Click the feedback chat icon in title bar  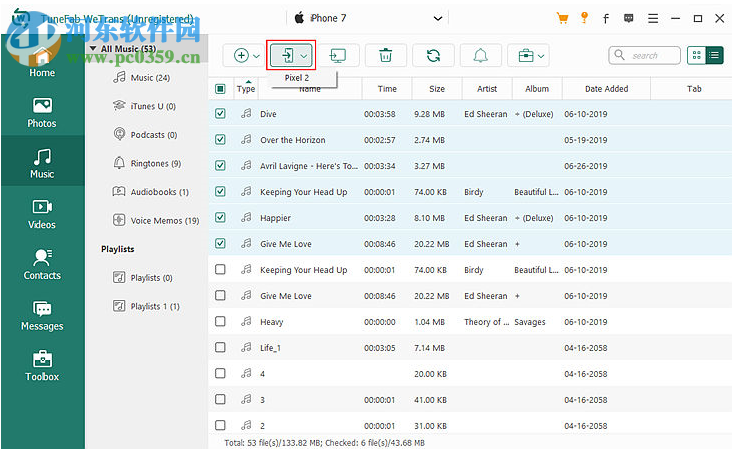point(629,18)
